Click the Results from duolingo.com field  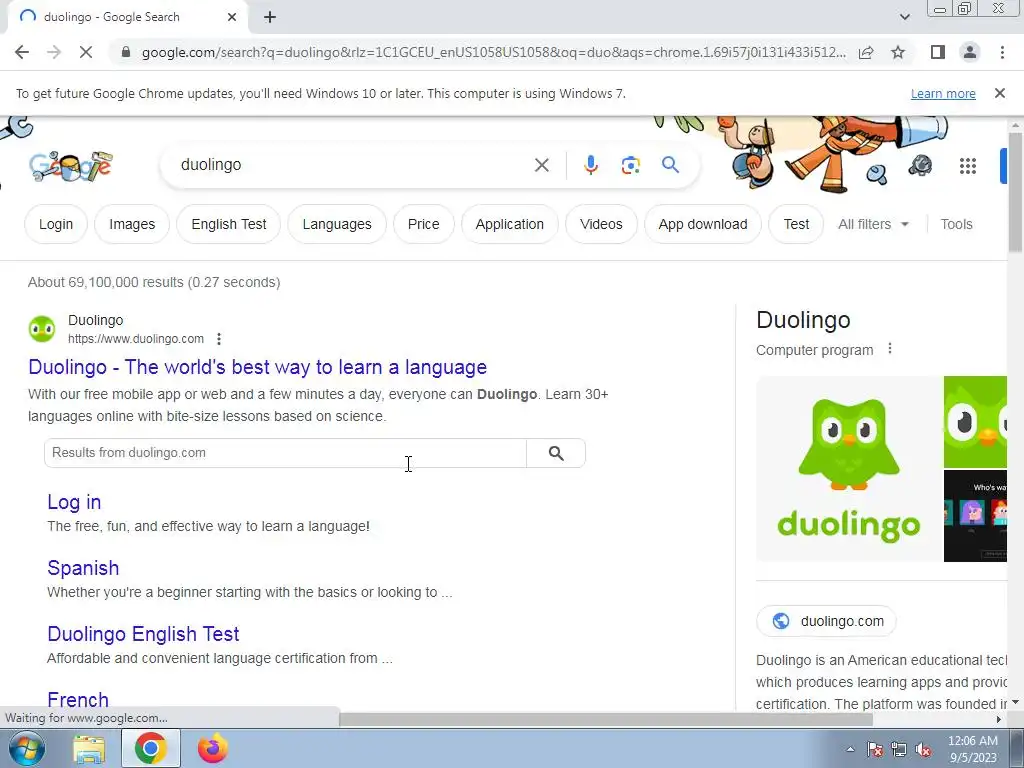[x=285, y=453]
